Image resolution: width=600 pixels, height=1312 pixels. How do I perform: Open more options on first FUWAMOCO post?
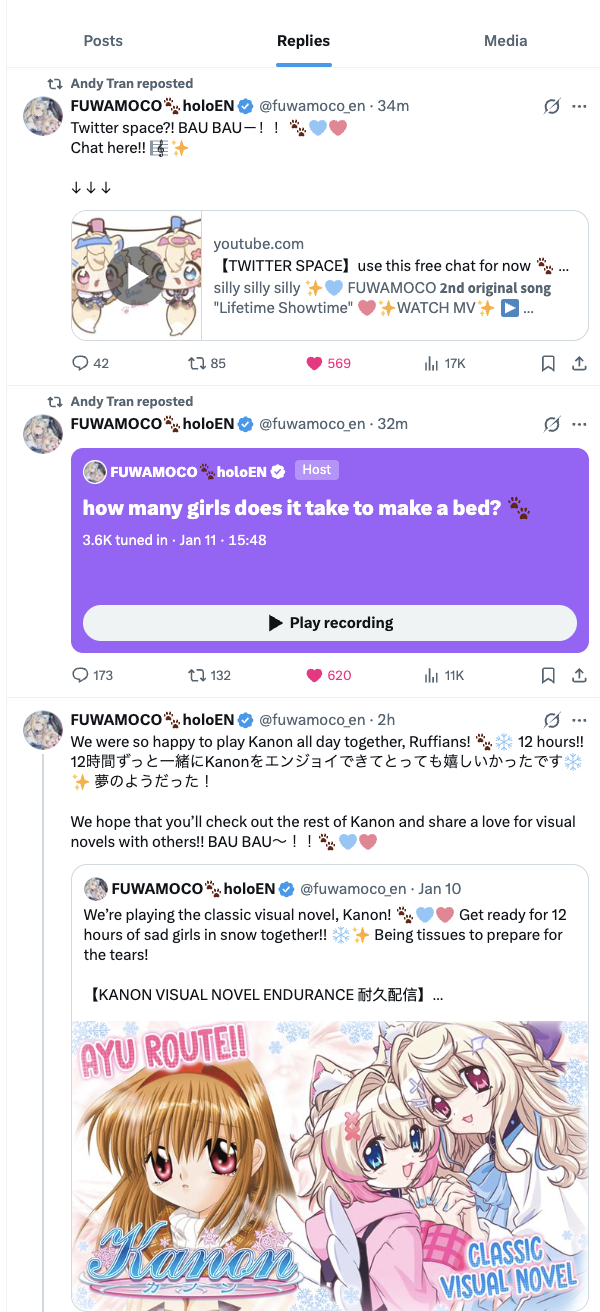click(x=579, y=106)
